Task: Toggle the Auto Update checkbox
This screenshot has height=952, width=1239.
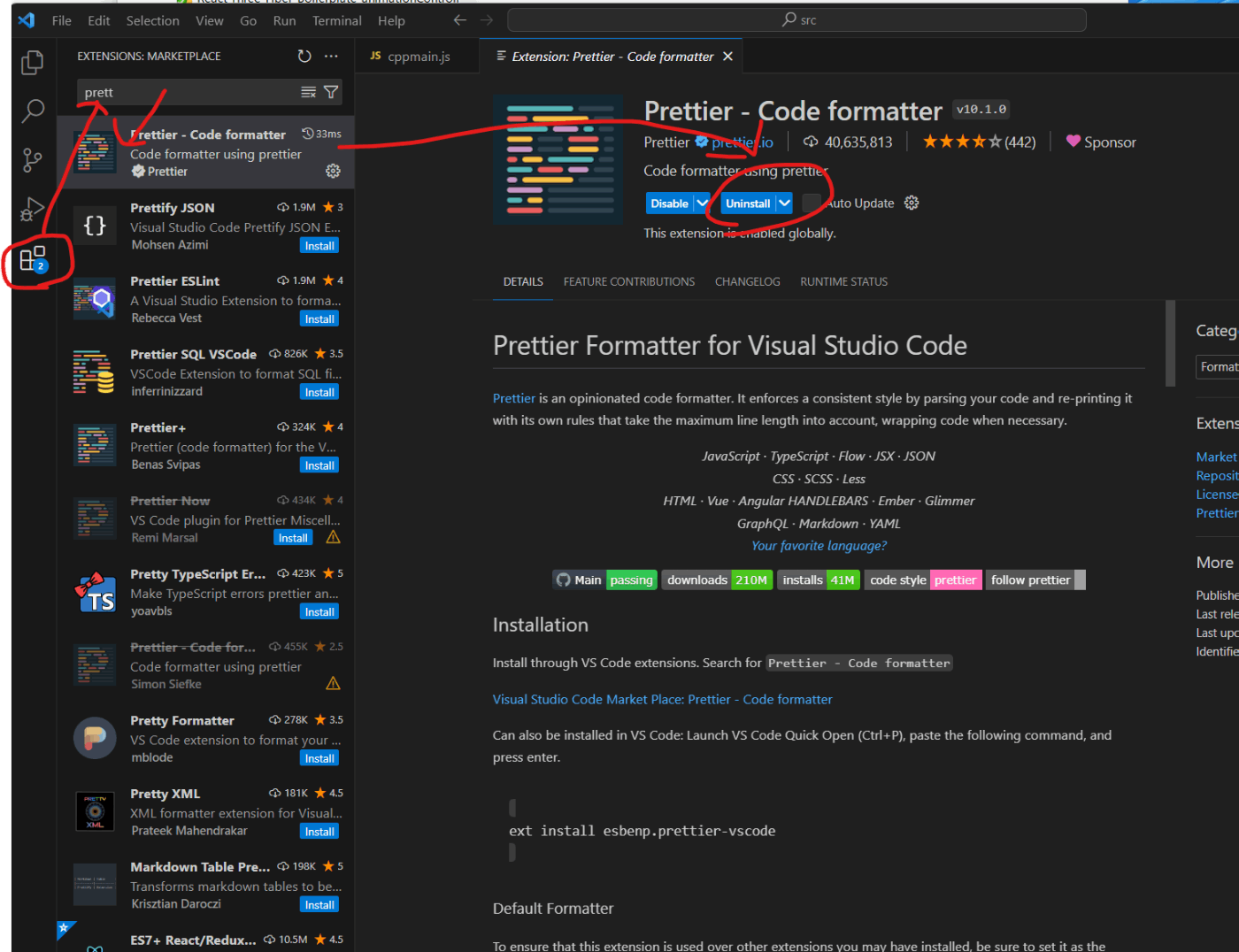Action: tap(812, 203)
